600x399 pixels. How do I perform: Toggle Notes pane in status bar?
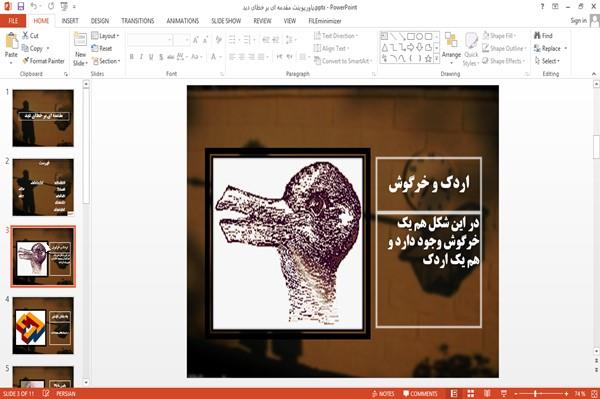[x=383, y=393]
